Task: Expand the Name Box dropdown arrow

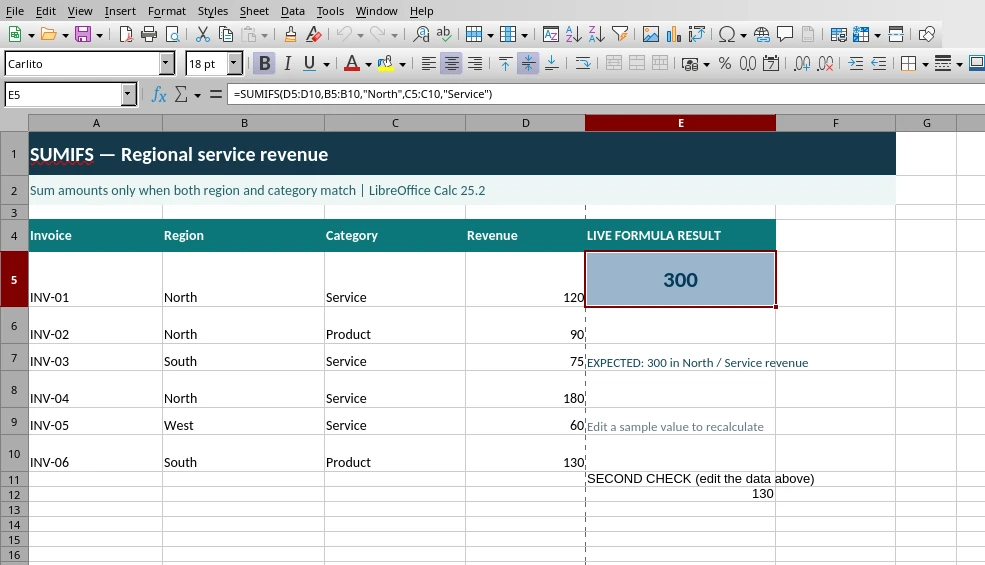Action: 128,95
